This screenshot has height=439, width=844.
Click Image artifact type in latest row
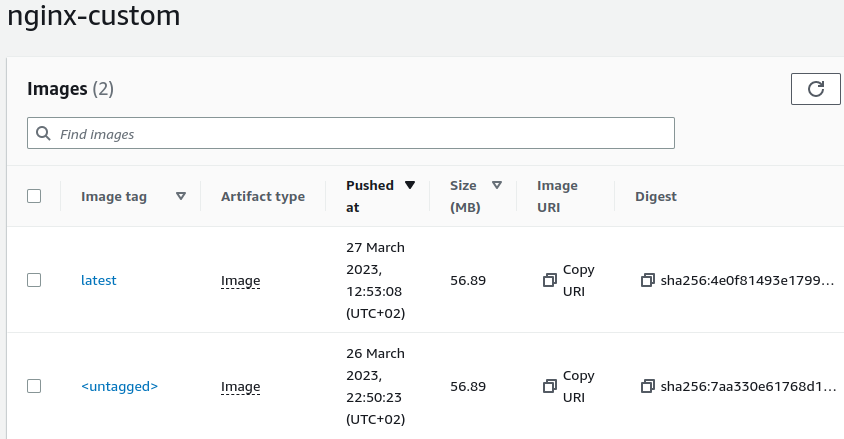click(x=240, y=281)
